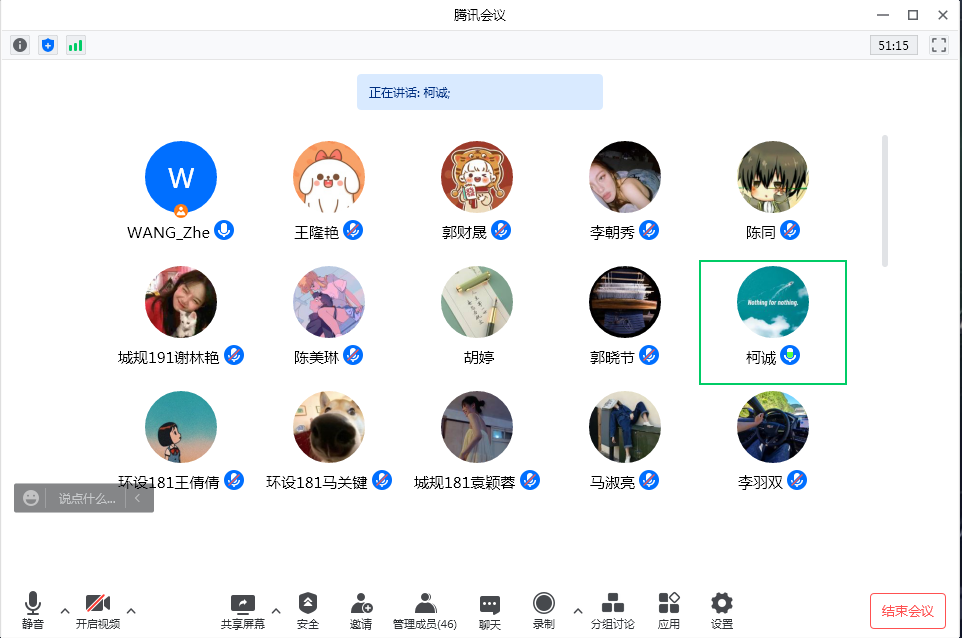962x638 pixels.
Task: Click the participant list vertical scrollbar
Action: [x=884, y=200]
